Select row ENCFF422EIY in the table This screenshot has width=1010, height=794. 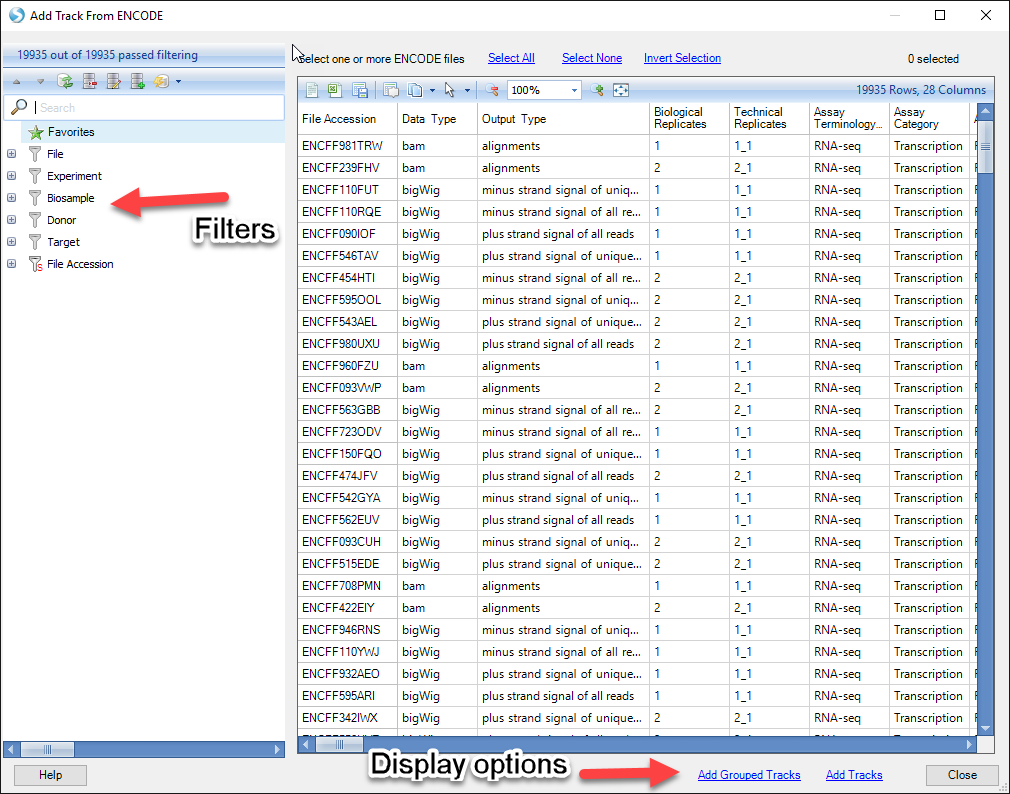[636, 608]
